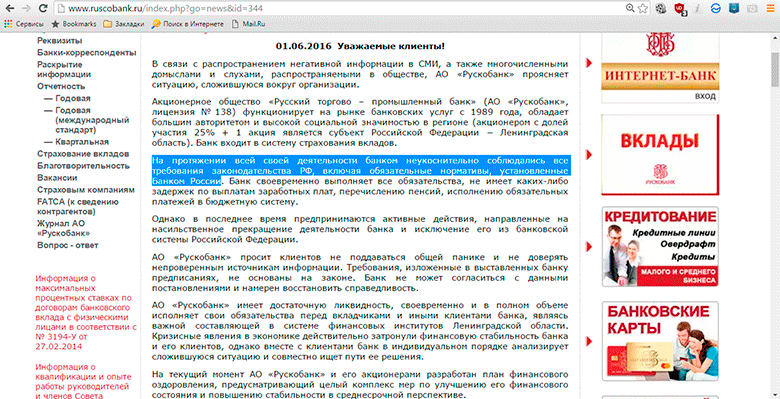This screenshot has height=399, width=780.
Task: Open the Chrome orange hamburger menu
Action: tap(770, 8)
